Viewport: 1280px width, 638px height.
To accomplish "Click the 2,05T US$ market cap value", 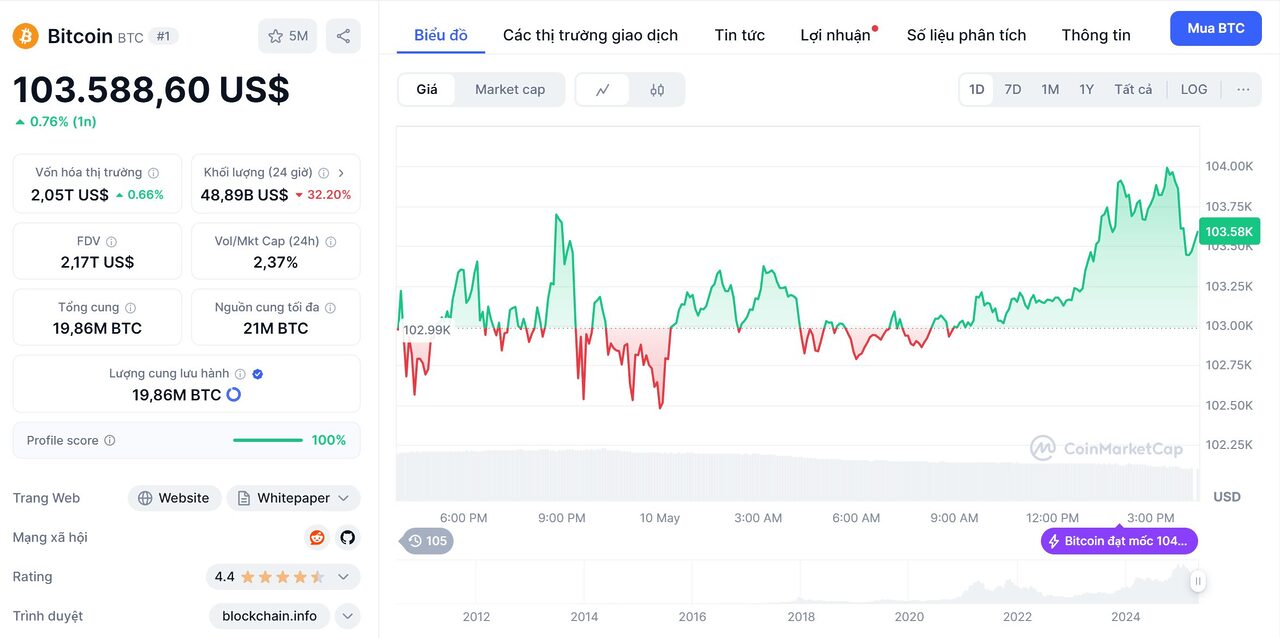I will click(x=70, y=195).
